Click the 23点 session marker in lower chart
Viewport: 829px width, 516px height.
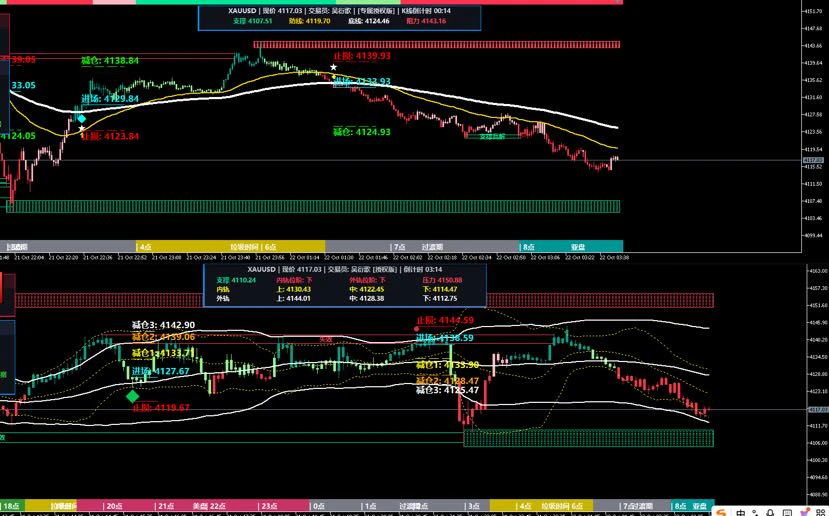tap(267, 506)
